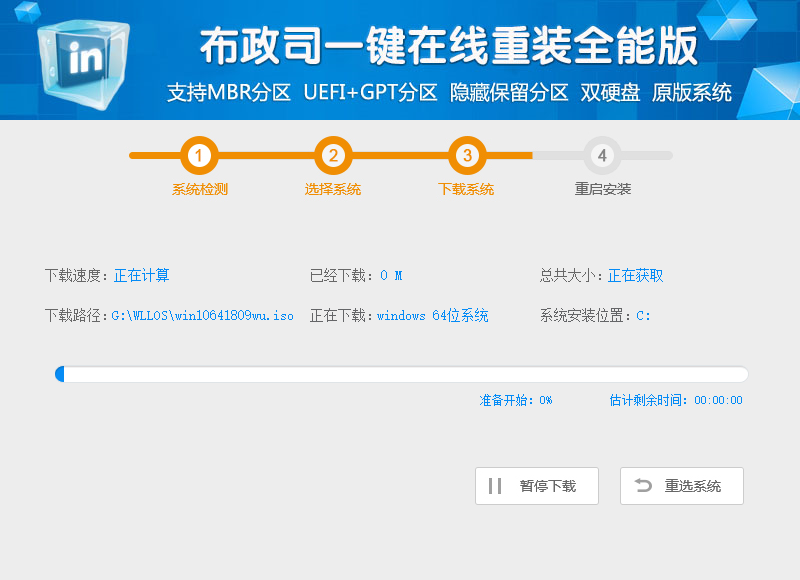
Task: Click the 重选系统 reselect button
Action: [x=682, y=486]
